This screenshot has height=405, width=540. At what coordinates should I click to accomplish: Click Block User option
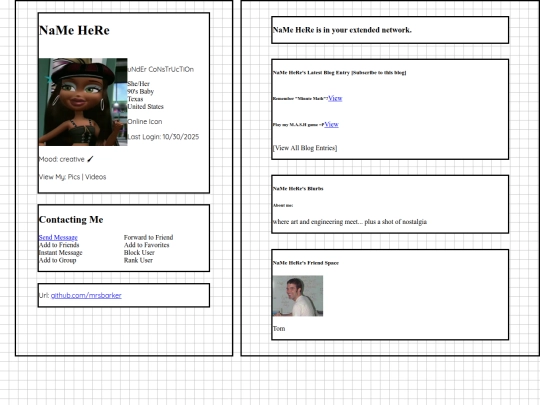click(x=139, y=252)
